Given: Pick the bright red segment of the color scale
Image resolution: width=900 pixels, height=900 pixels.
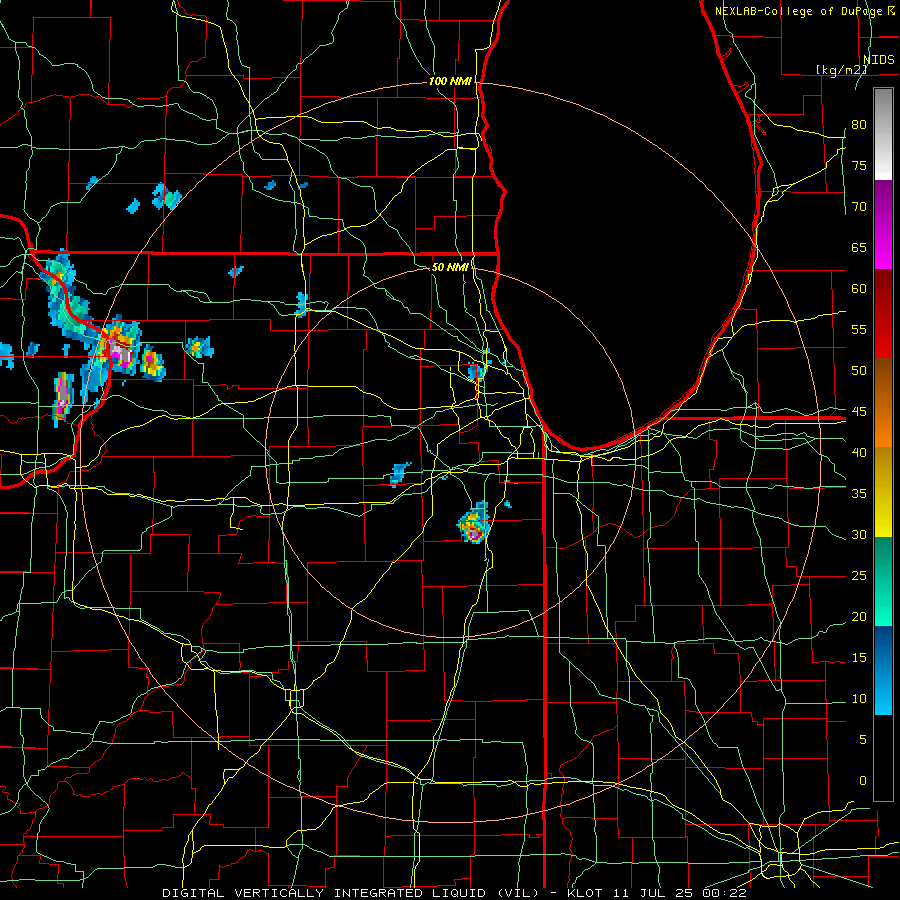Looking at the screenshot, I should [x=883, y=314].
